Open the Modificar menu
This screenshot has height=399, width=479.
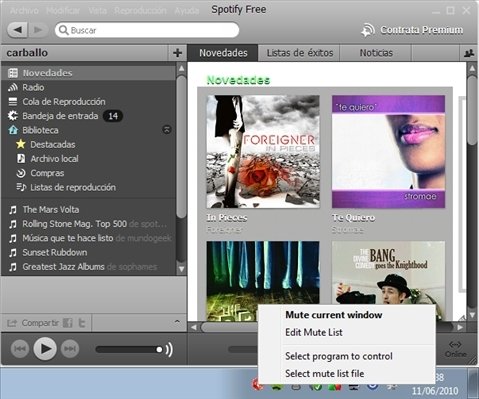[63, 11]
